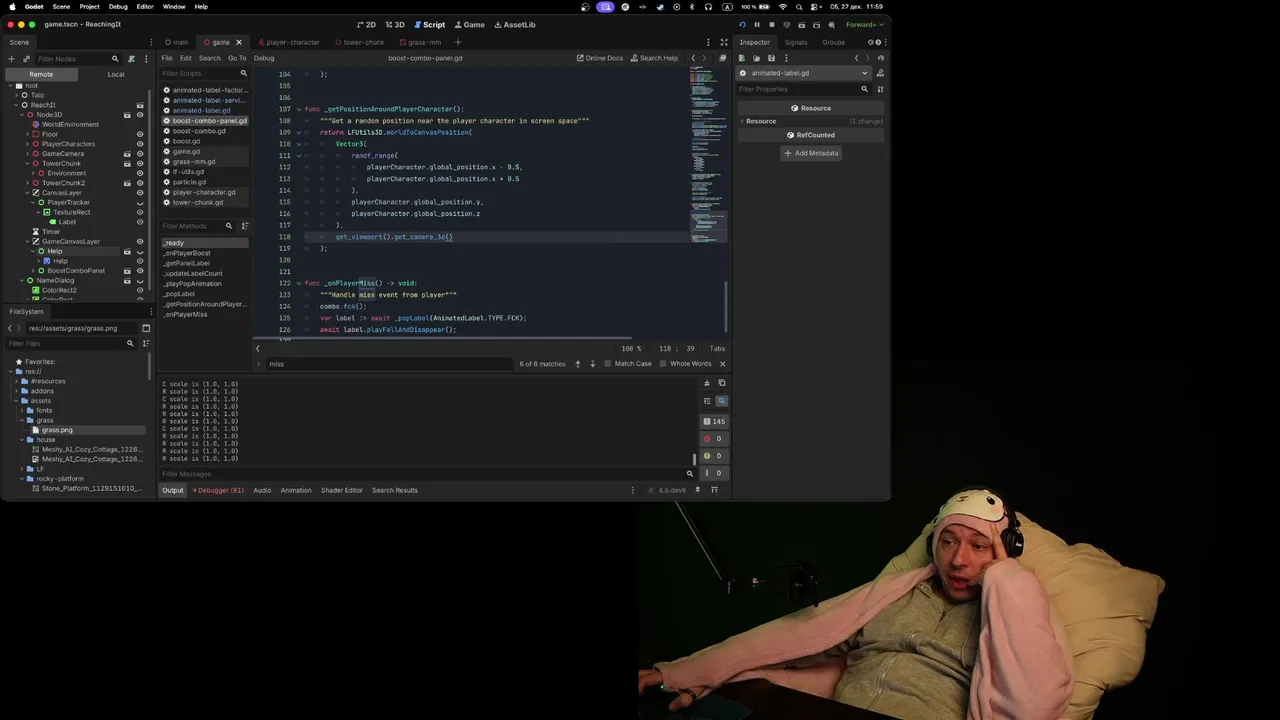Open Online Docs link

[x=599, y=58]
